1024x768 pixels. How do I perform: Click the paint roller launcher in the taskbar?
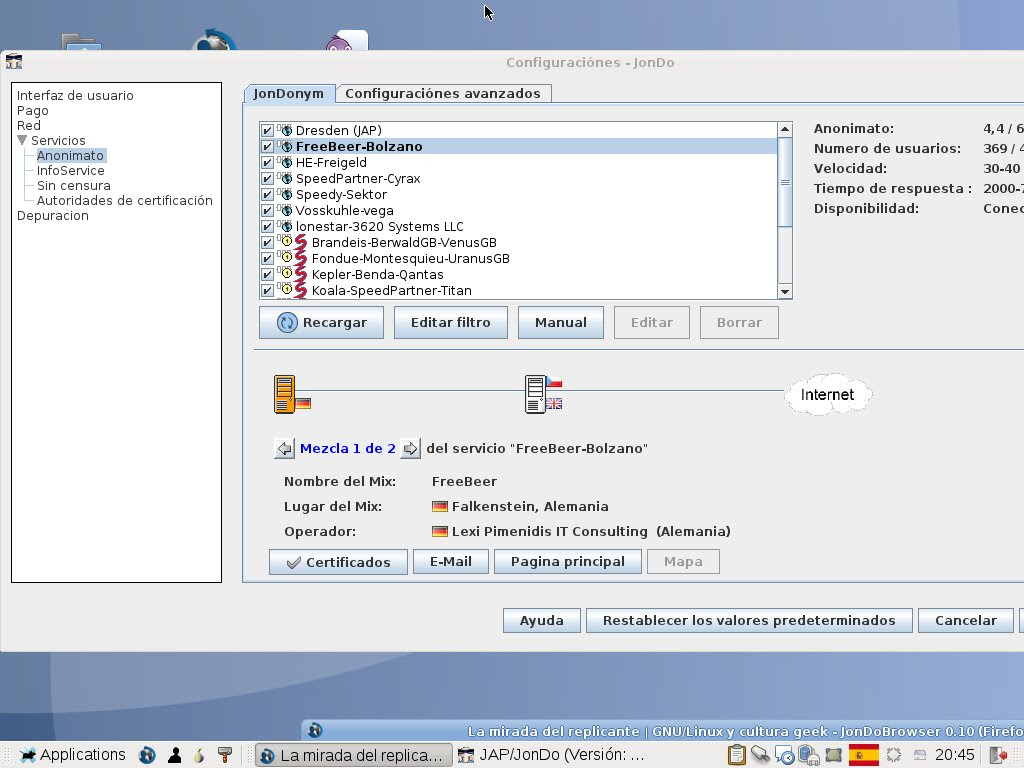pos(225,755)
